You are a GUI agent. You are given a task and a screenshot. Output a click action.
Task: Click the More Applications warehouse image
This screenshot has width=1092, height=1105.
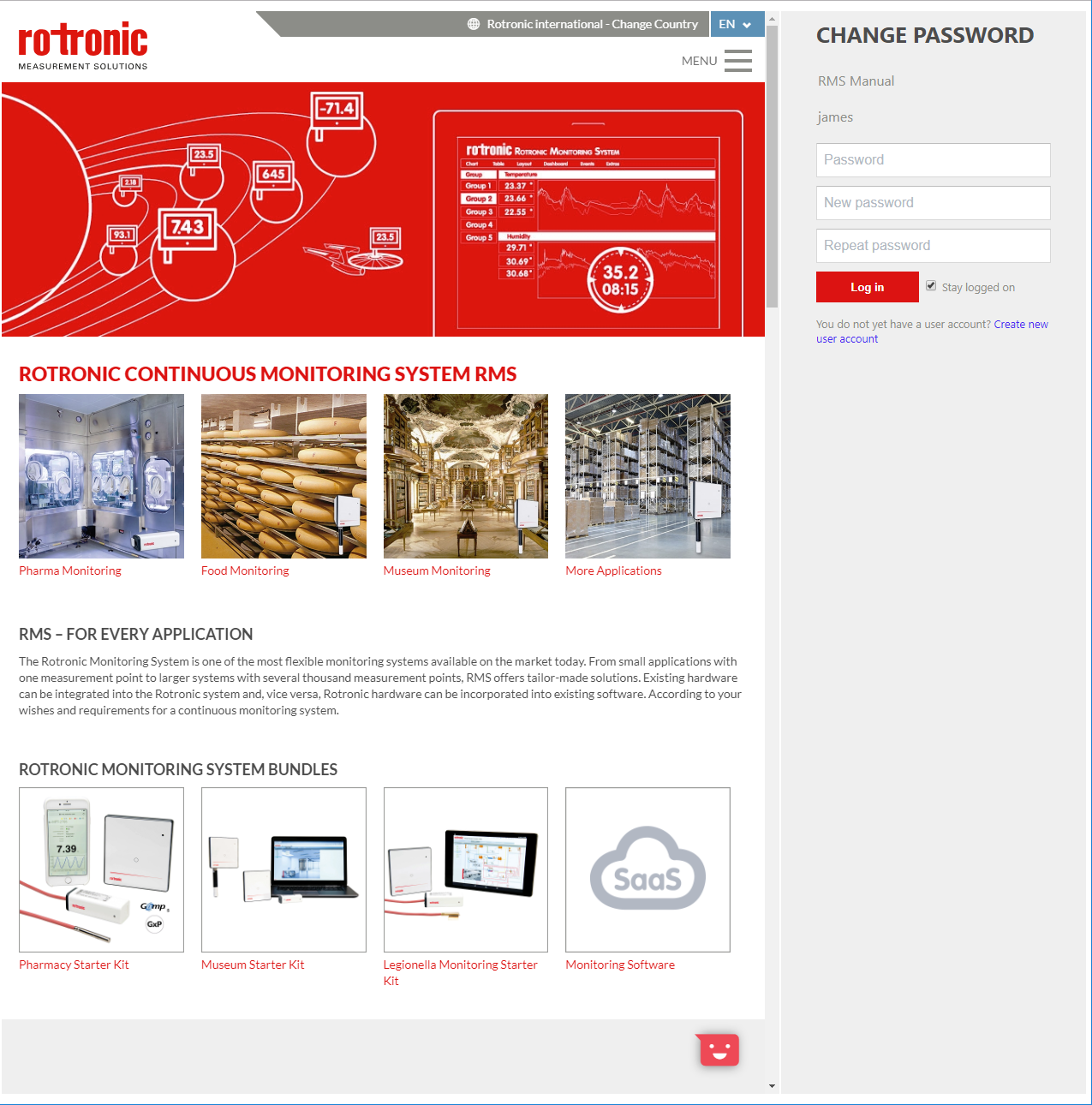647,476
